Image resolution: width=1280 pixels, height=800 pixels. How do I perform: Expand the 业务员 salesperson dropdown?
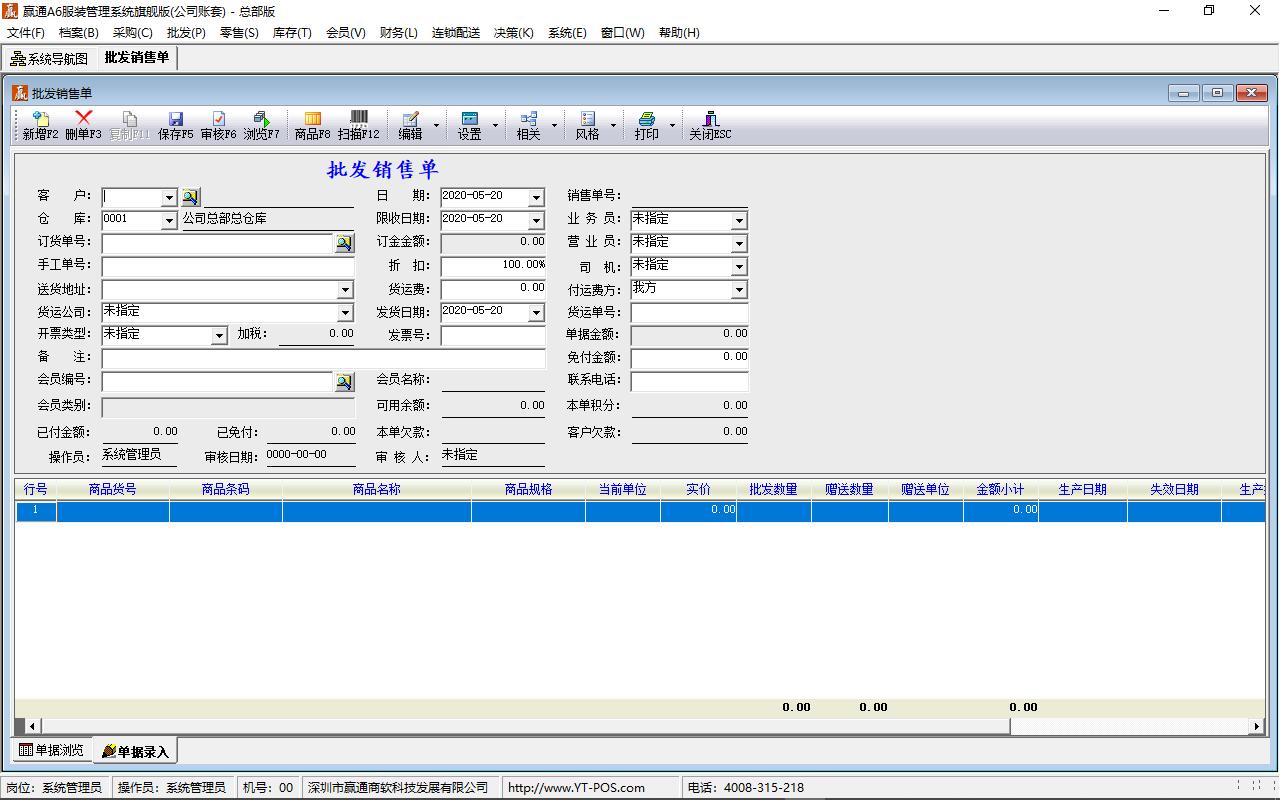[x=739, y=220]
